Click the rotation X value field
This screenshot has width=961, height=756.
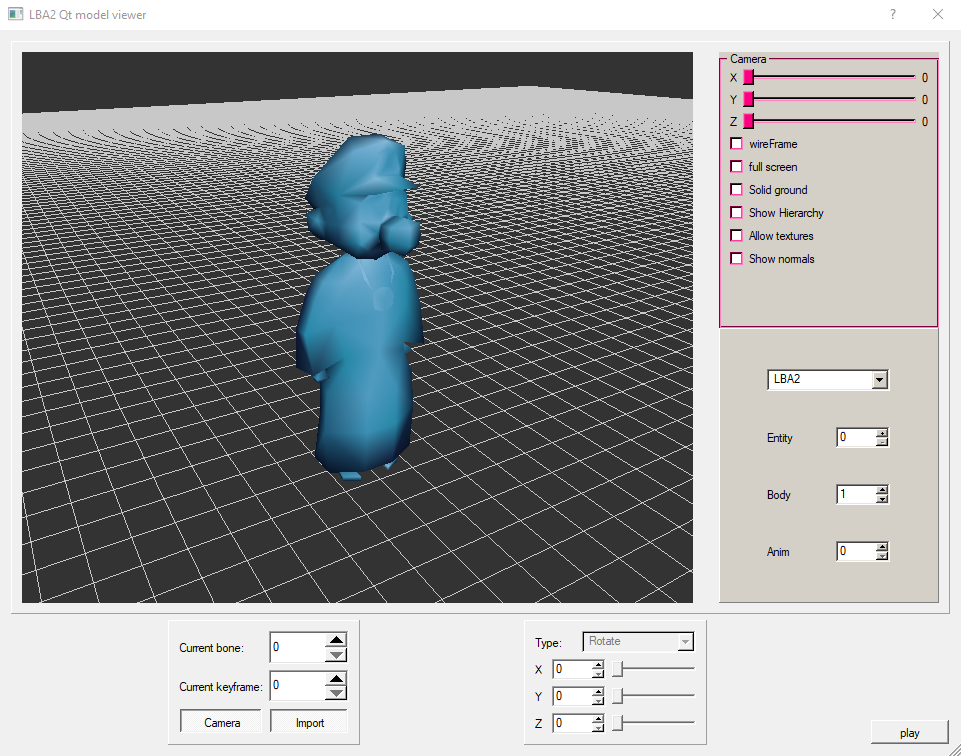(572, 669)
